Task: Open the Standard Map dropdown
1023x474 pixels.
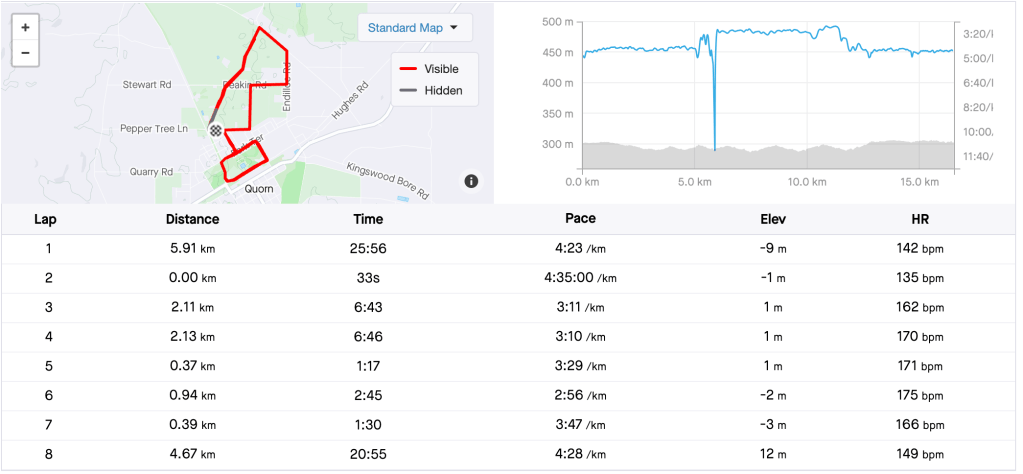Action: point(414,28)
